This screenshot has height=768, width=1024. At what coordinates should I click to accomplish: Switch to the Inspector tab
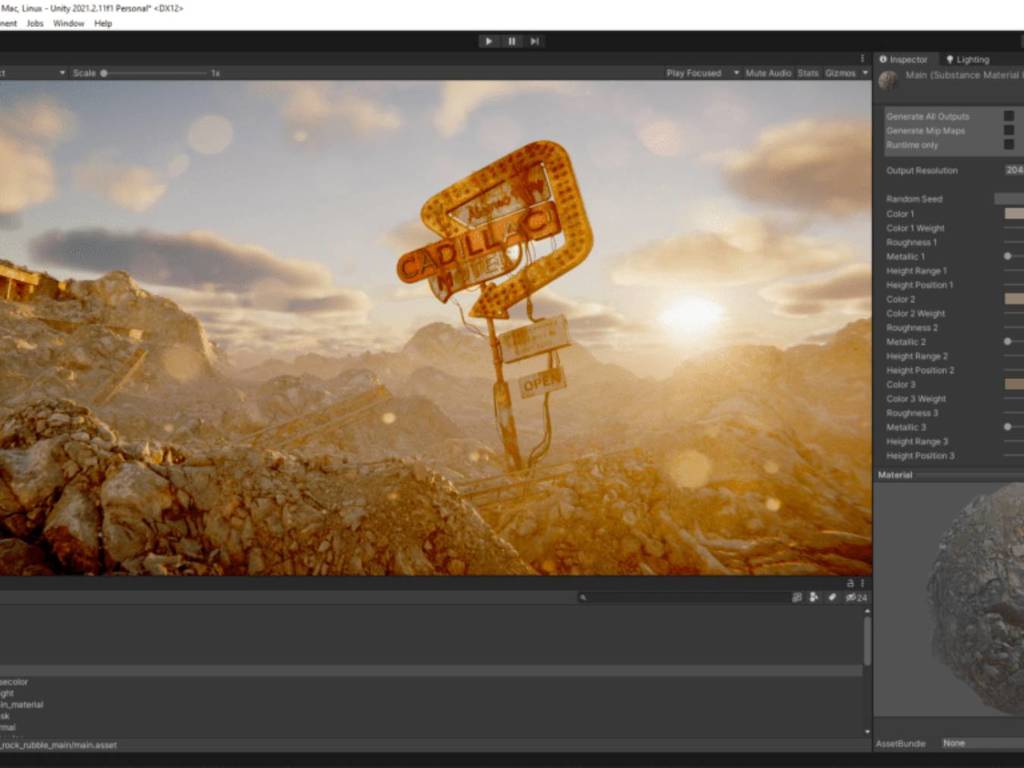click(904, 59)
